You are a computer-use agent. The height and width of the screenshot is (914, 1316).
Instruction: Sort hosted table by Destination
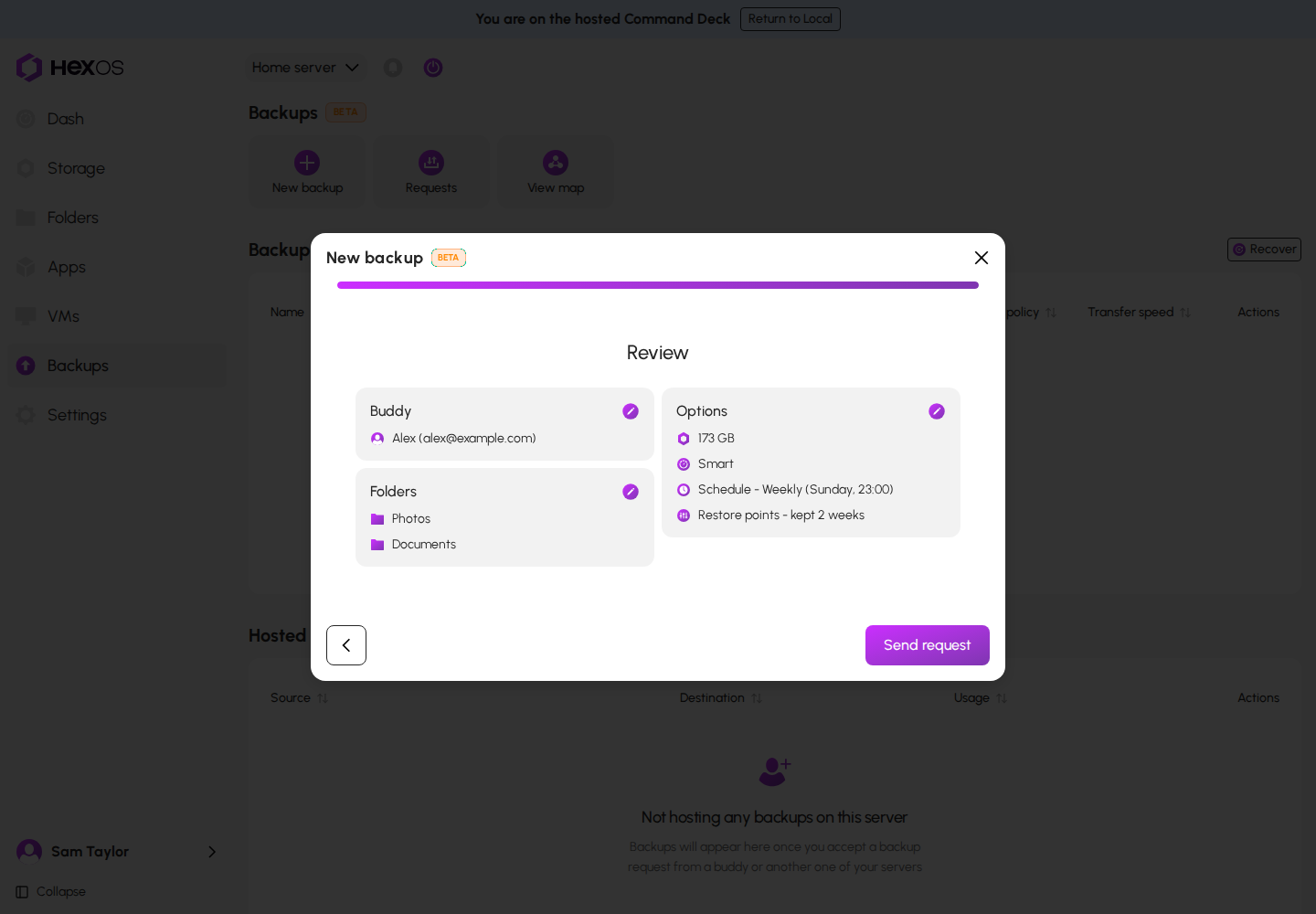point(720,698)
